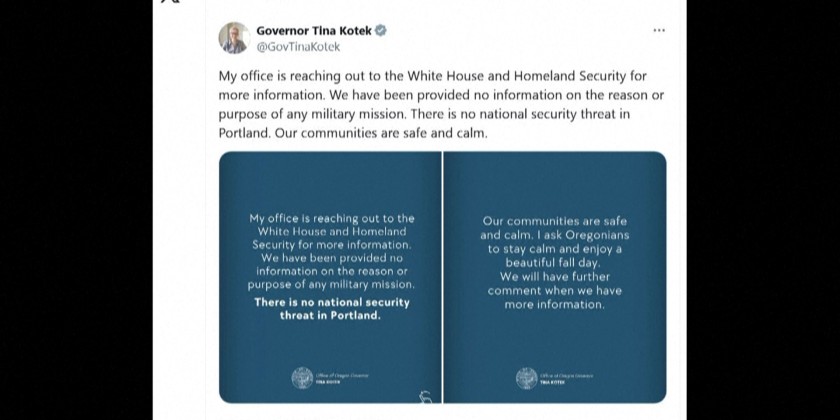Click the Oregon seal on right image

(526, 378)
